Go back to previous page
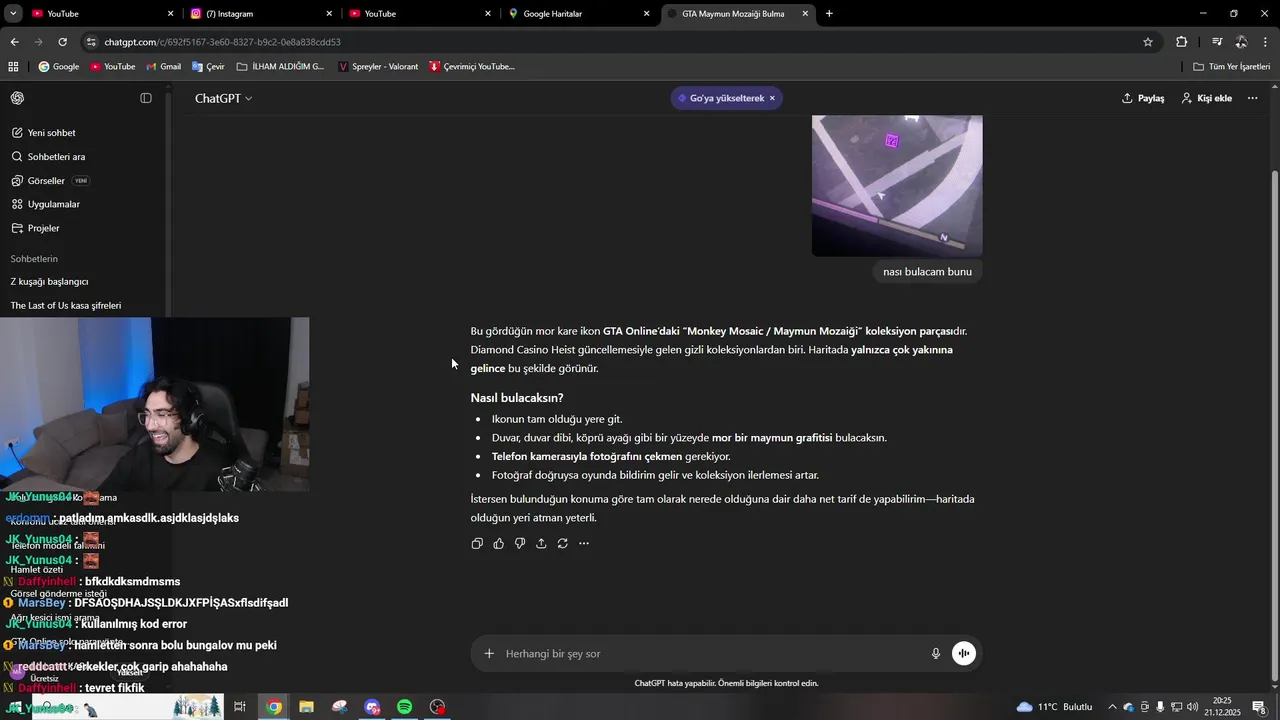This screenshot has width=1280, height=720. tap(14, 42)
